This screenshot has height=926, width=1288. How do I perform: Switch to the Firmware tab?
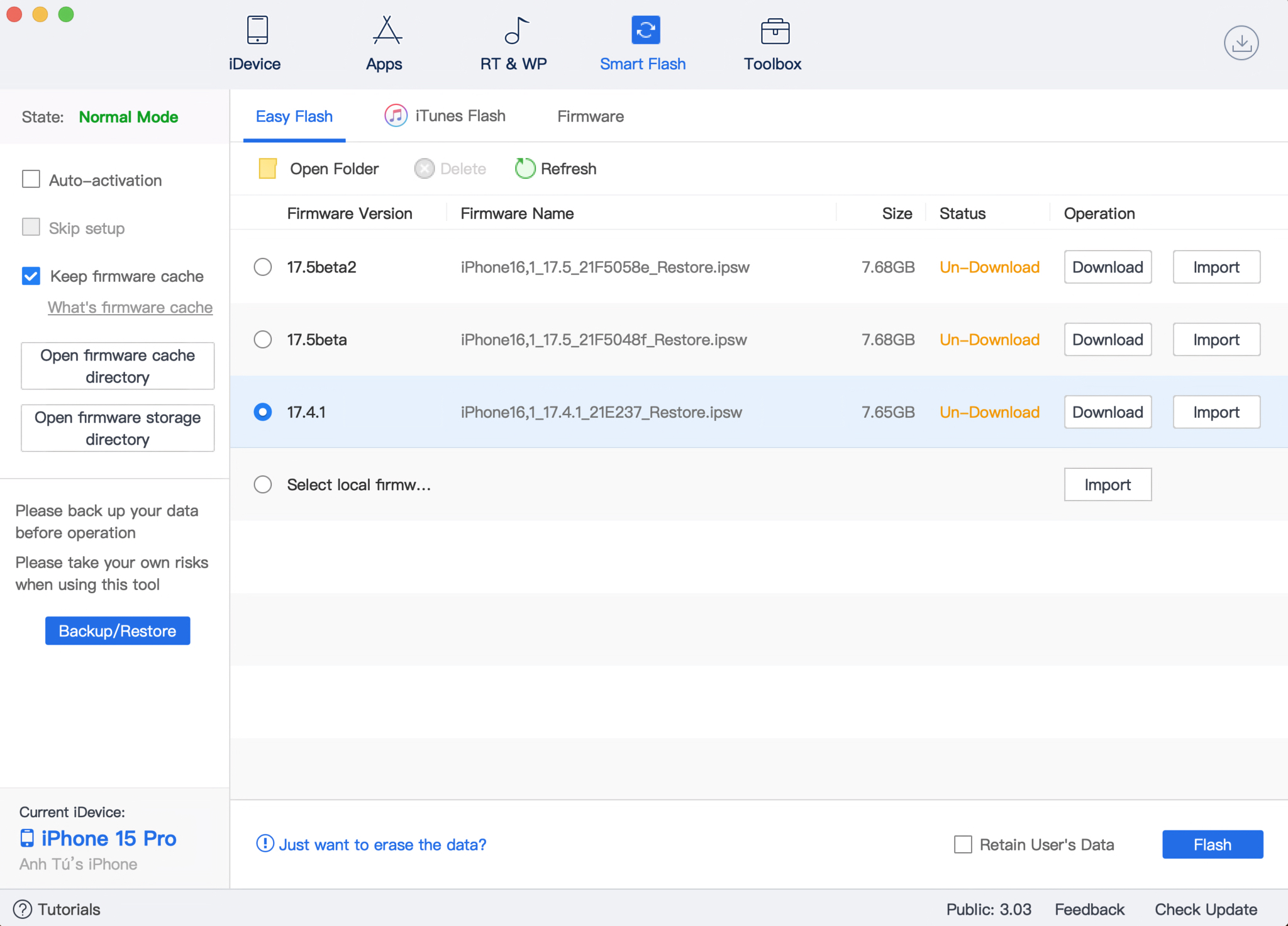tap(590, 116)
